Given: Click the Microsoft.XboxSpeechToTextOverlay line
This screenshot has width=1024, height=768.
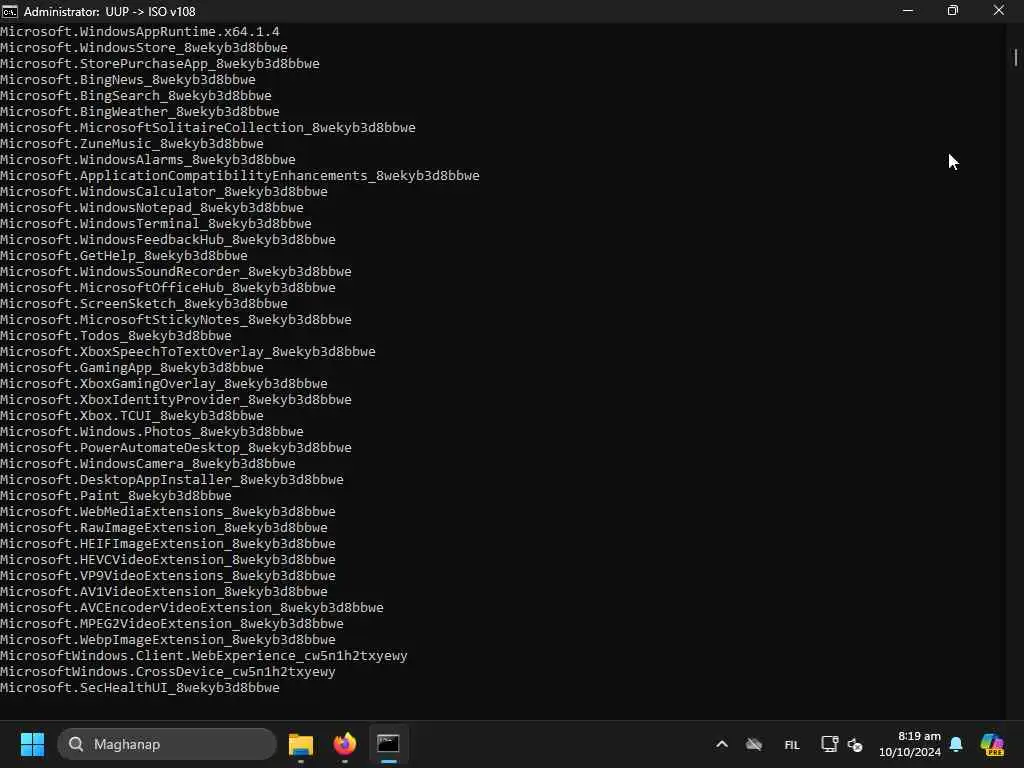Looking at the screenshot, I should 188,351.
